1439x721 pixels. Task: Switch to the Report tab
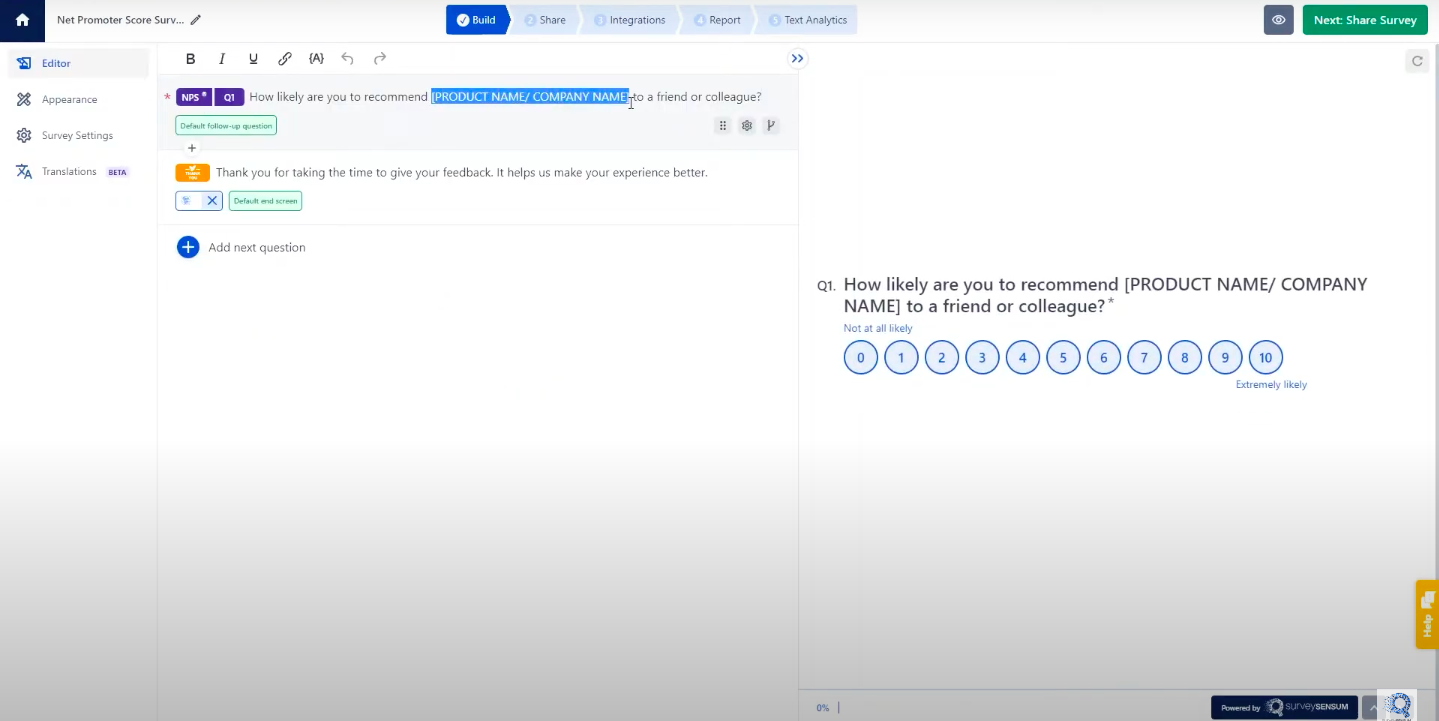717,20
